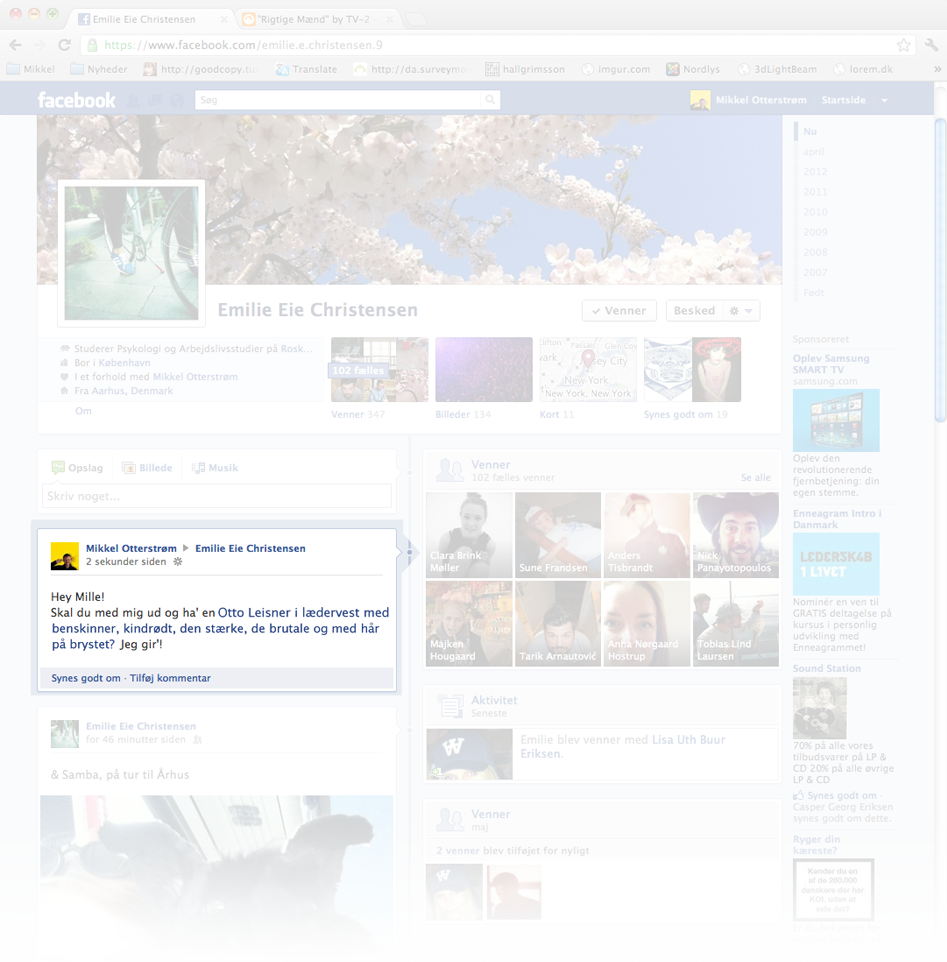
Task: Go to Startside
Action: pos(843,100)
